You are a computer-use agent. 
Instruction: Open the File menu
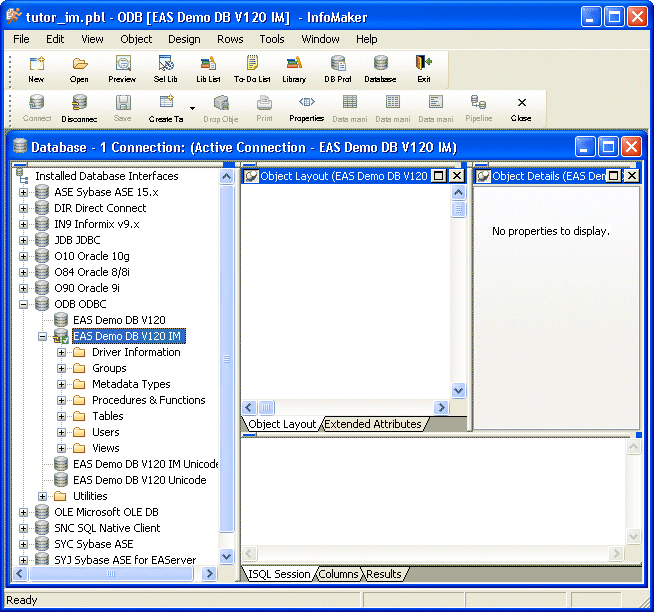21,39
